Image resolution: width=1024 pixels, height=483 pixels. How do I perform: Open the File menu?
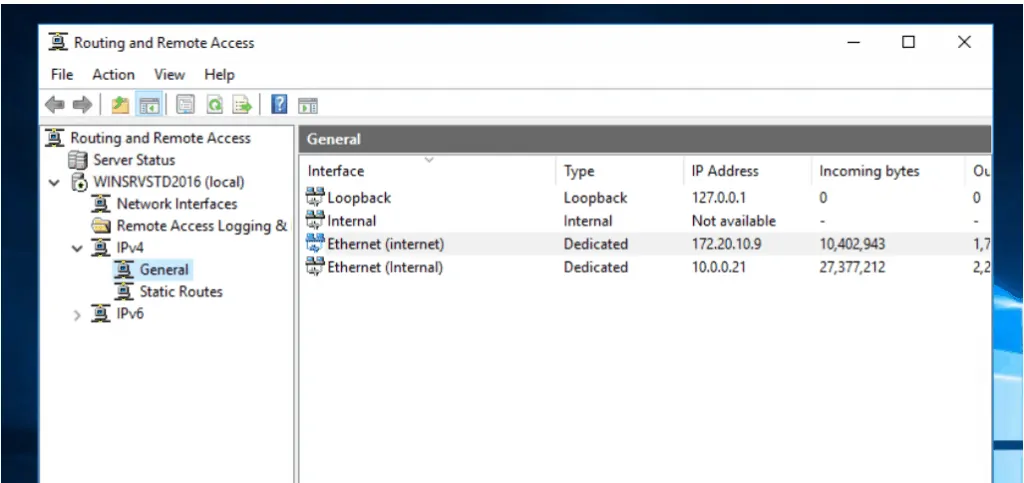62,74
